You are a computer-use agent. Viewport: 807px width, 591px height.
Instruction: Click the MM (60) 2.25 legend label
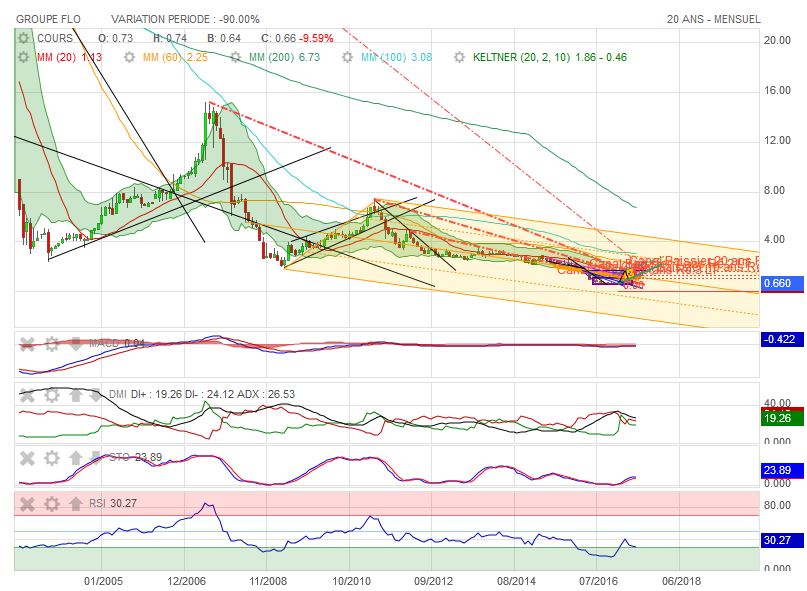(175, 57)
